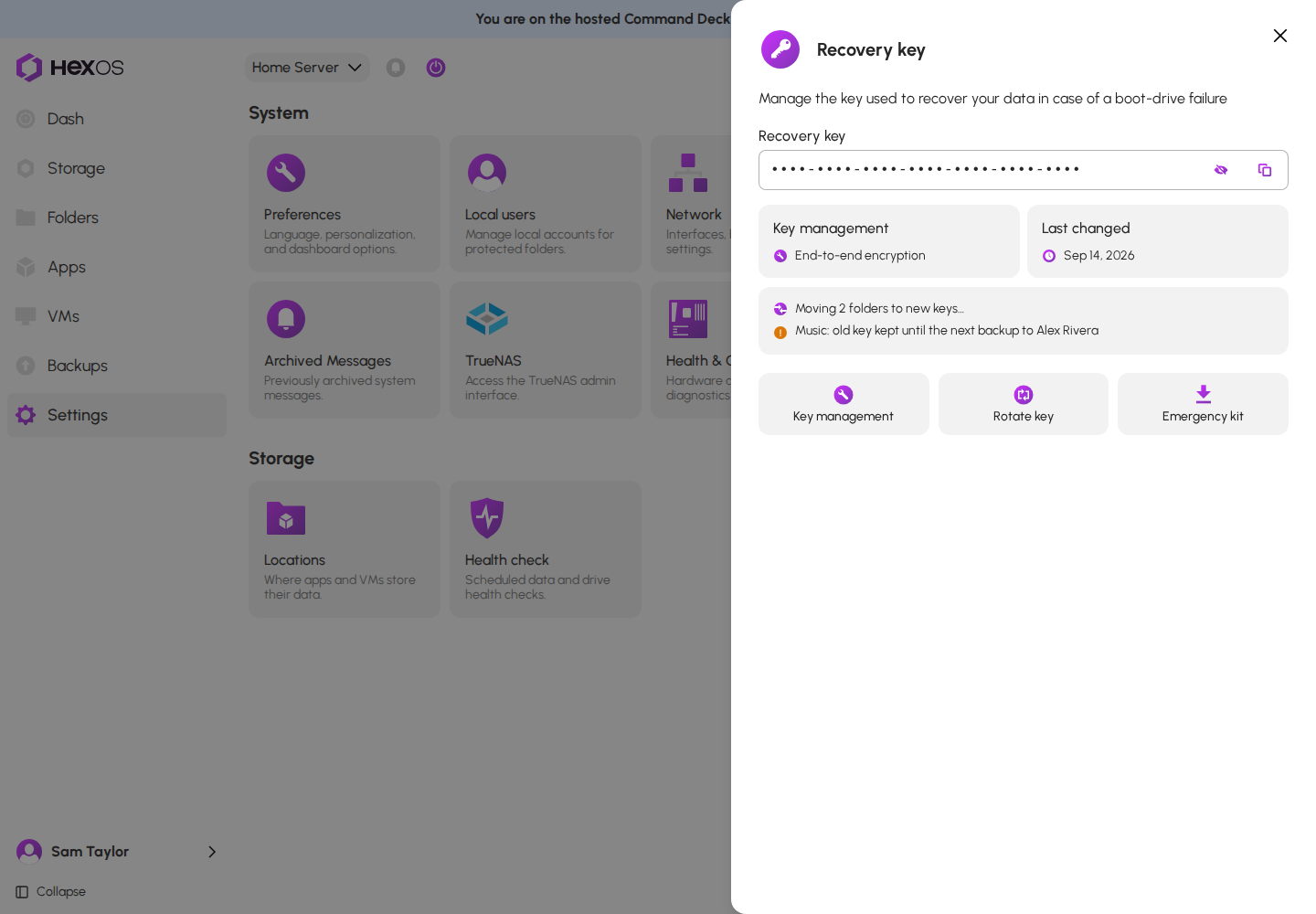The height and width of the screenshot is (914, 1316).
Task: Open Folders in sidebar
Action: 117,218
